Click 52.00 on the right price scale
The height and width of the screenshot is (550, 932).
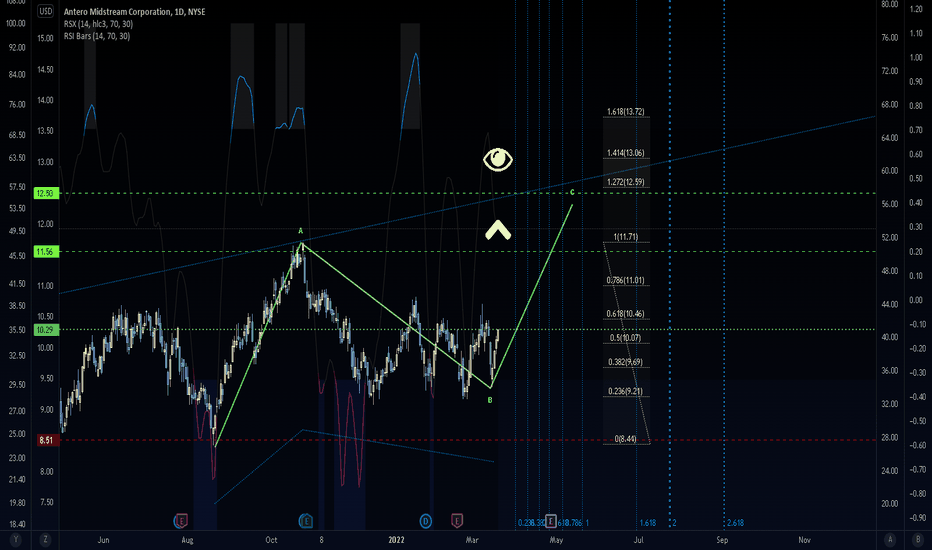click(890, 237)
